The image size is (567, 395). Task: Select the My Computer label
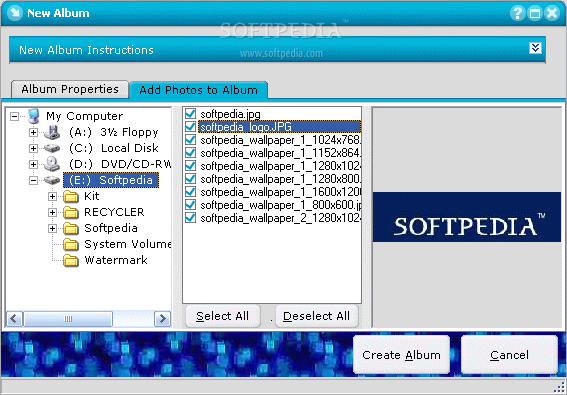84,116
